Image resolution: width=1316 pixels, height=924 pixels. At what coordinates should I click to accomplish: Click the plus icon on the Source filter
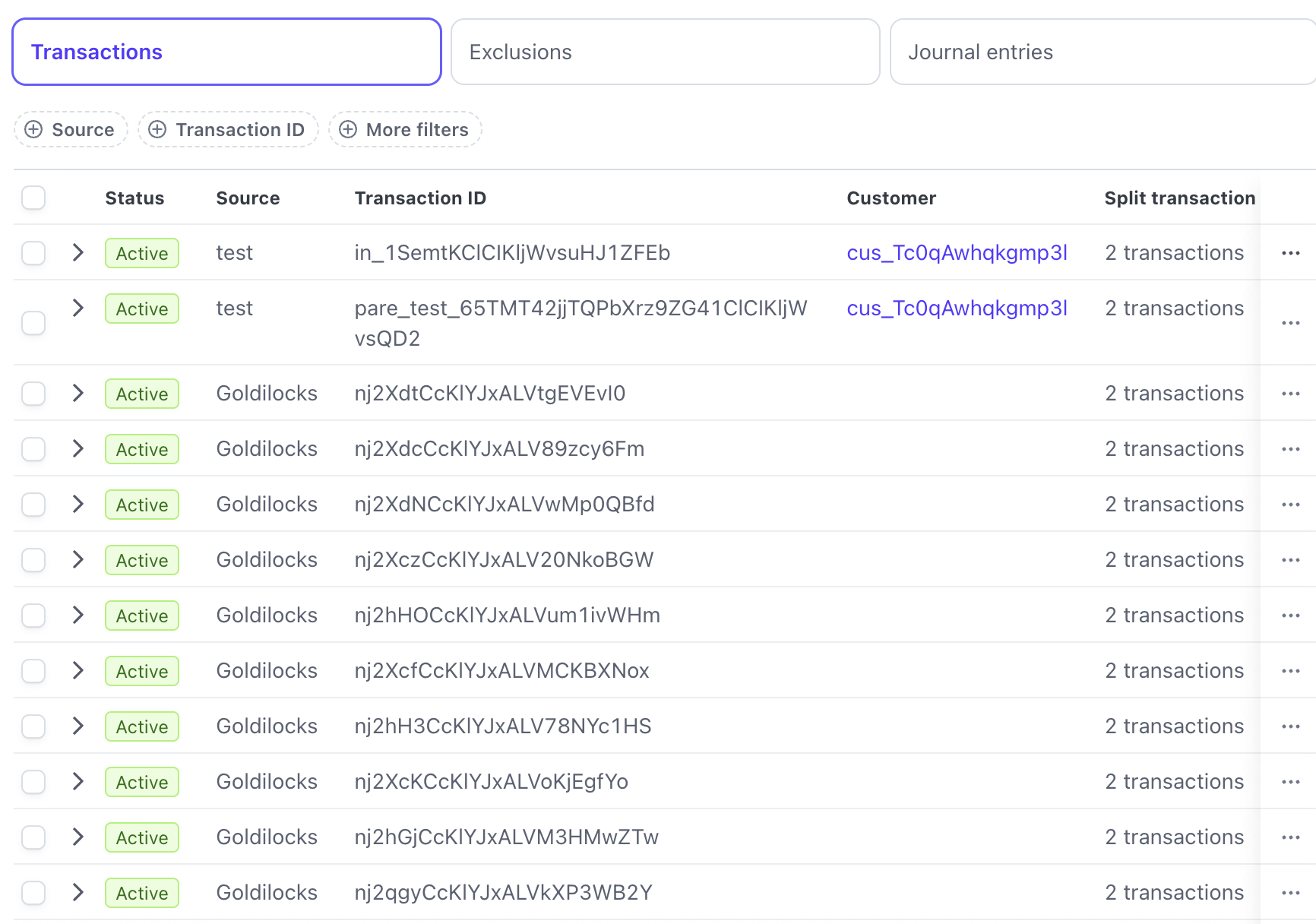(33, 129)
